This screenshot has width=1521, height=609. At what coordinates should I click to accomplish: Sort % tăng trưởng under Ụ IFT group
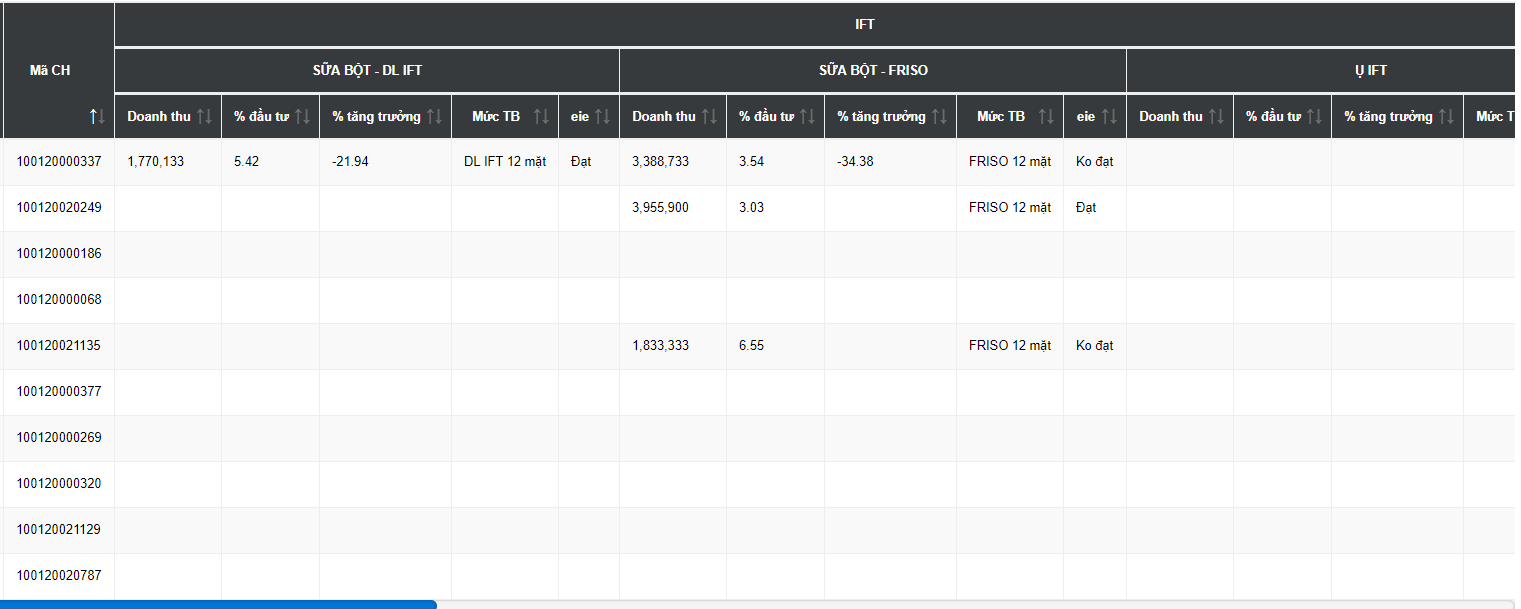pyautogui.click(x=1446, y=117)
